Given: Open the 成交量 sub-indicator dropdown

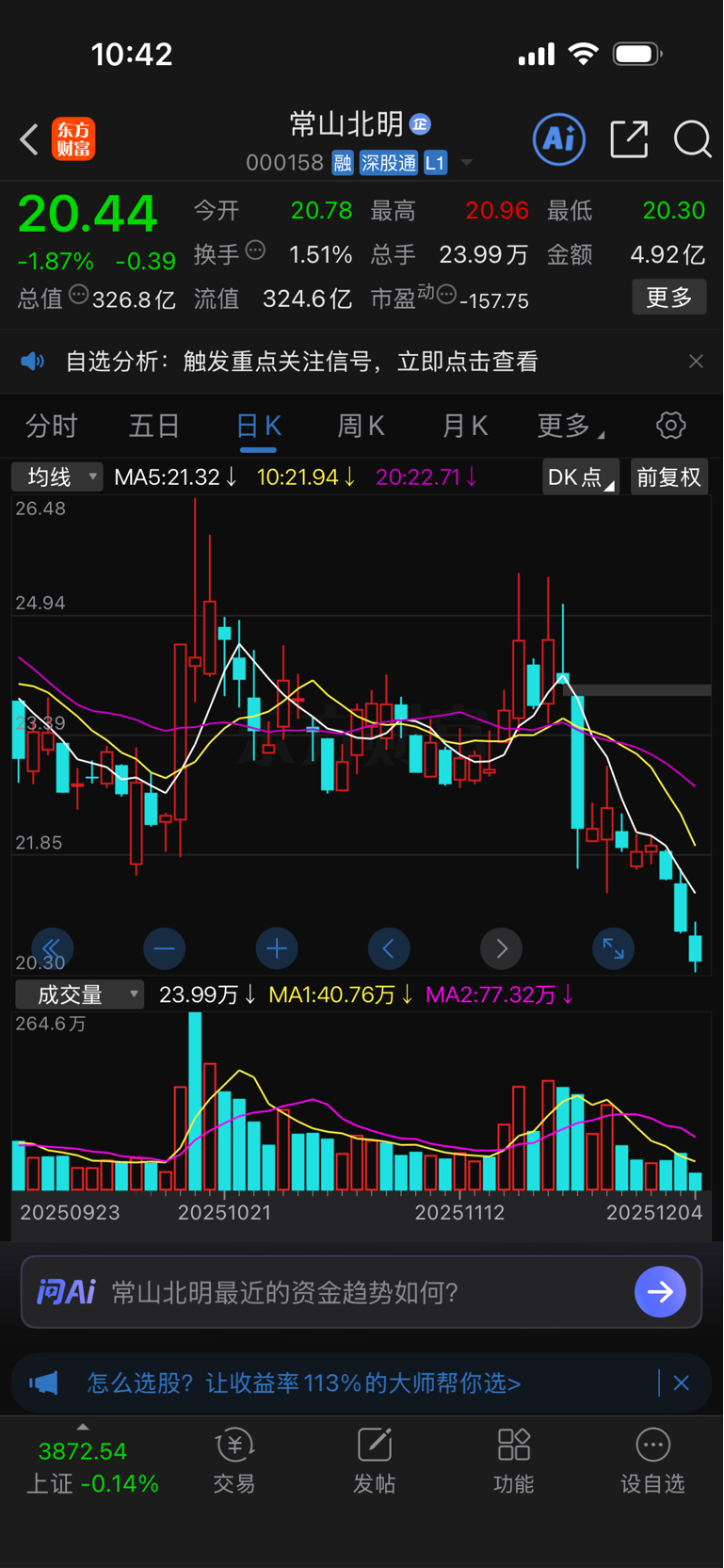Looking at the screenshot, I should click(80, 994).
